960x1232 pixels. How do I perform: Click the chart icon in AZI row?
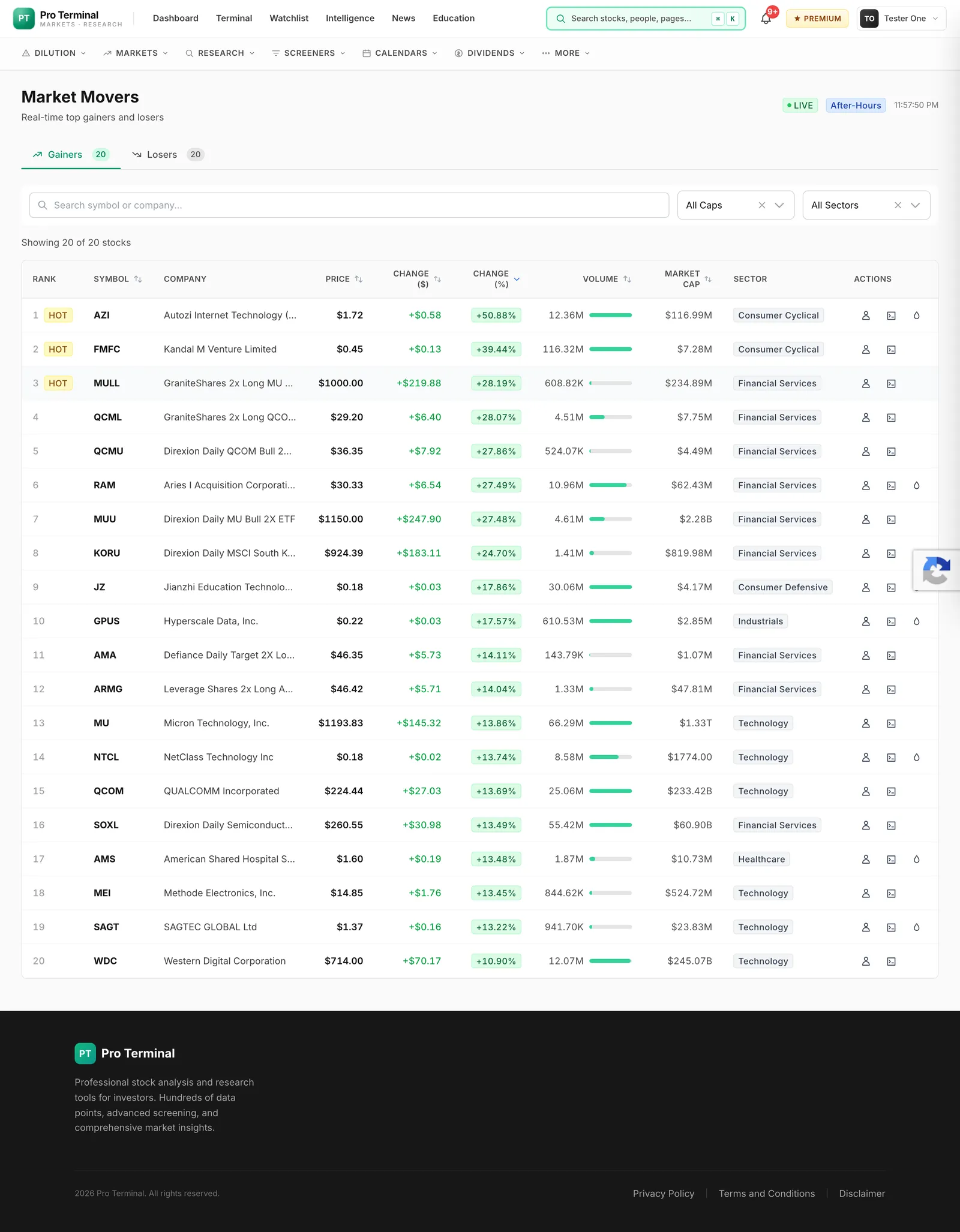(x=892, y=315)
